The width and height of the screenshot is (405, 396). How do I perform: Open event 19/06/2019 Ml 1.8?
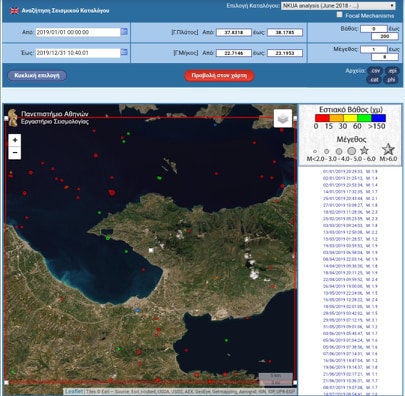click(x=350, y=367)
